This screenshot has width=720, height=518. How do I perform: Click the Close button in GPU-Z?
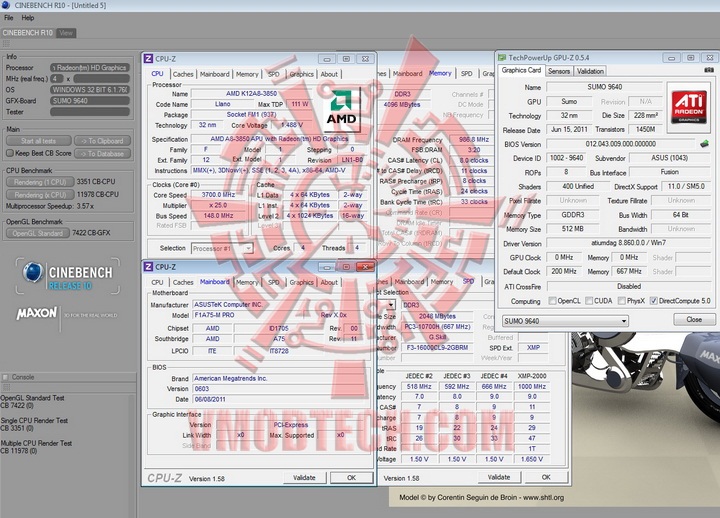click(694, 320)
